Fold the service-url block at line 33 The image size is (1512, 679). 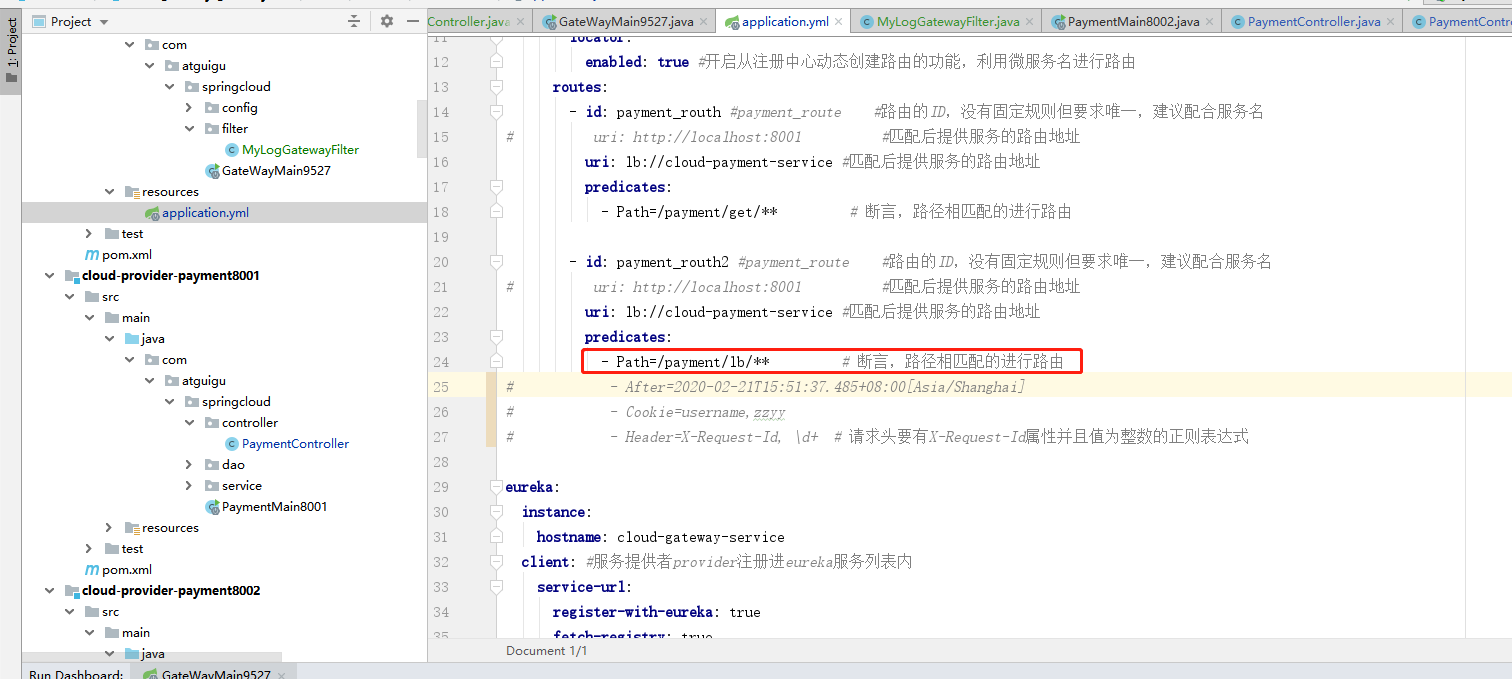495,587
